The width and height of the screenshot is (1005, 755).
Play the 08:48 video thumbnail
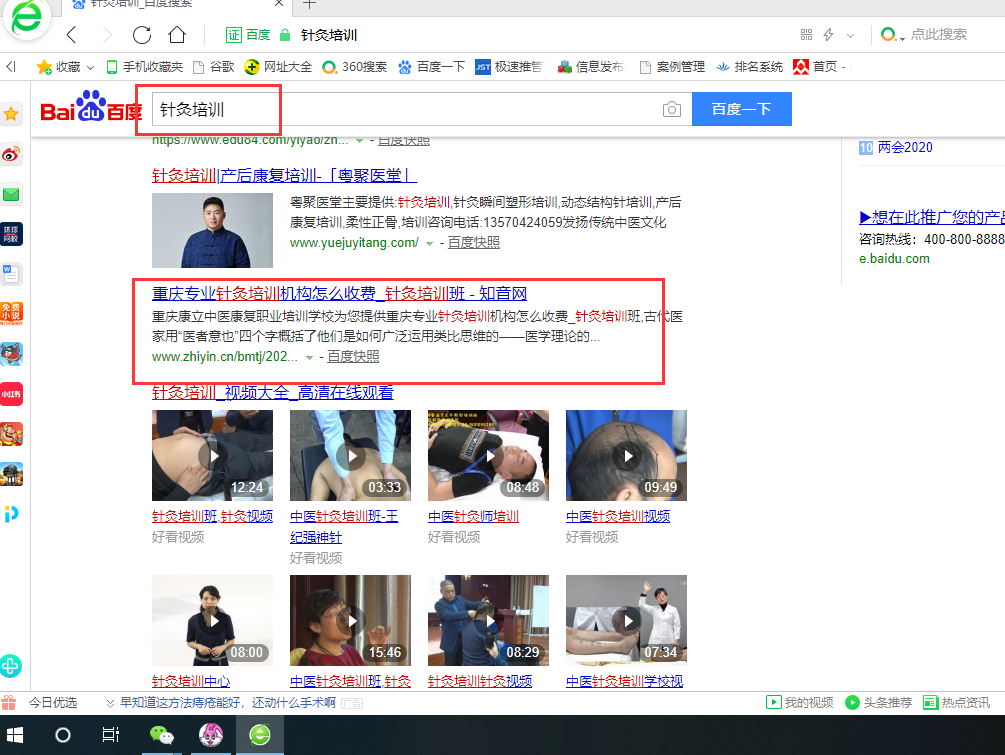pos(488,456)
